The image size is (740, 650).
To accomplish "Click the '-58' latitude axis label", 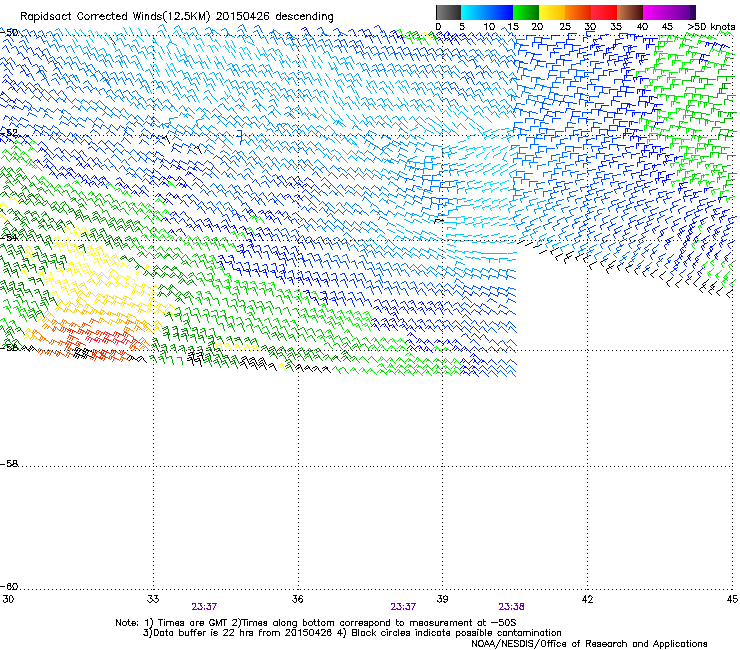I will click(x=9, y=464).
